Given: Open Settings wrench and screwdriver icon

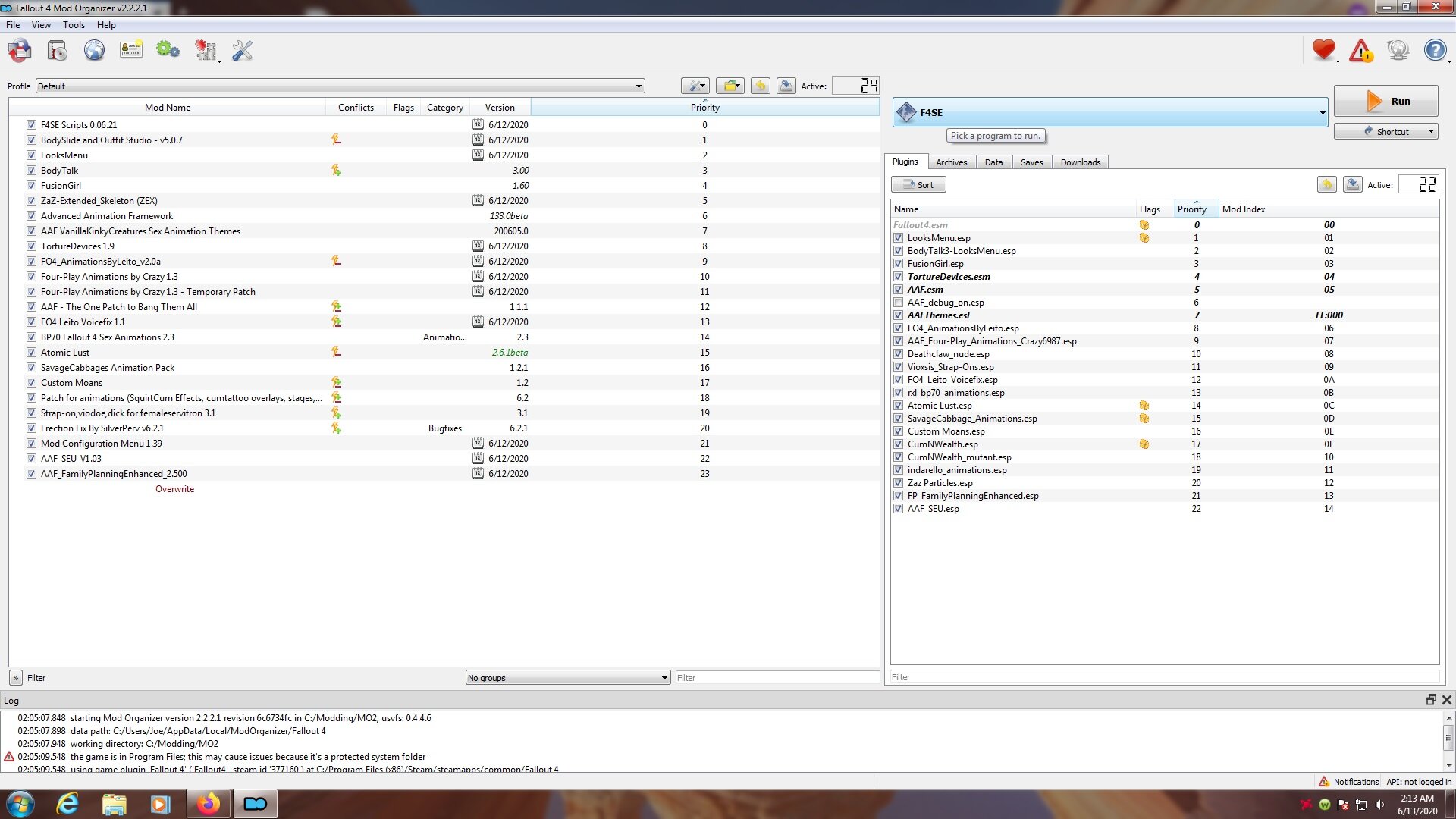Looking at the screenshot, I should (242, 51).
